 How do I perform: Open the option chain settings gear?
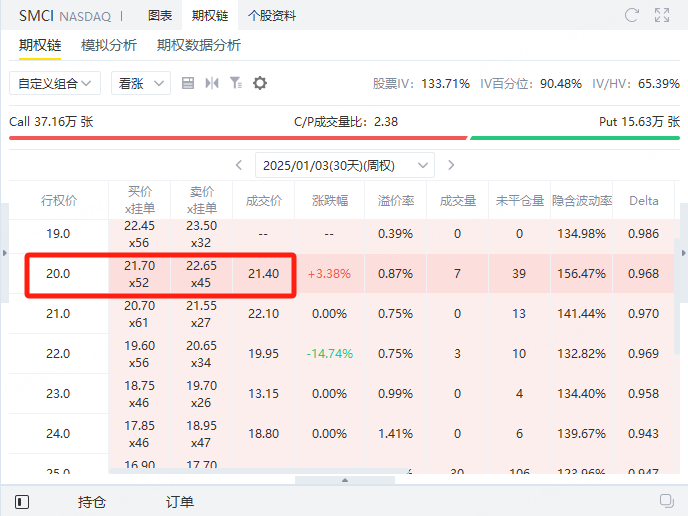(260, 83)
